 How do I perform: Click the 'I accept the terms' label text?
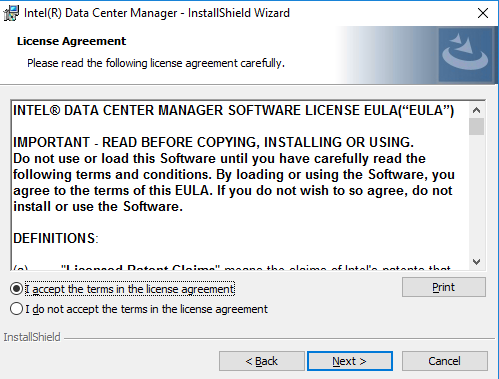tap(130, 289)
